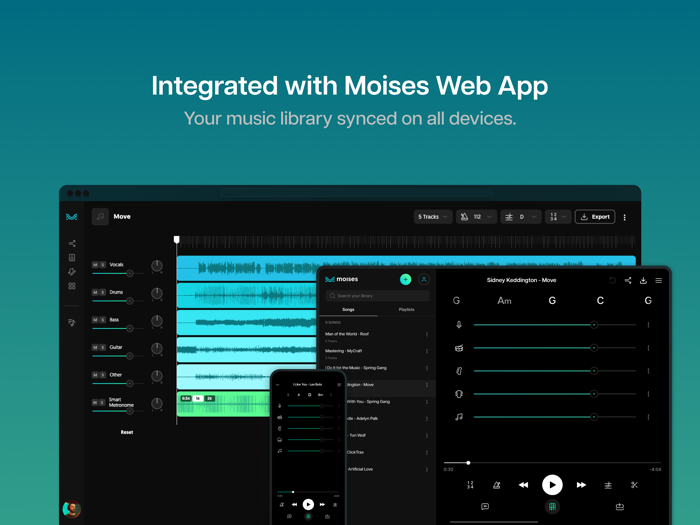Image resolution: width=700 pixels, height=525 pixels.
Task: Click the music note other-track icon on tablet
Action: click(459, 417)
